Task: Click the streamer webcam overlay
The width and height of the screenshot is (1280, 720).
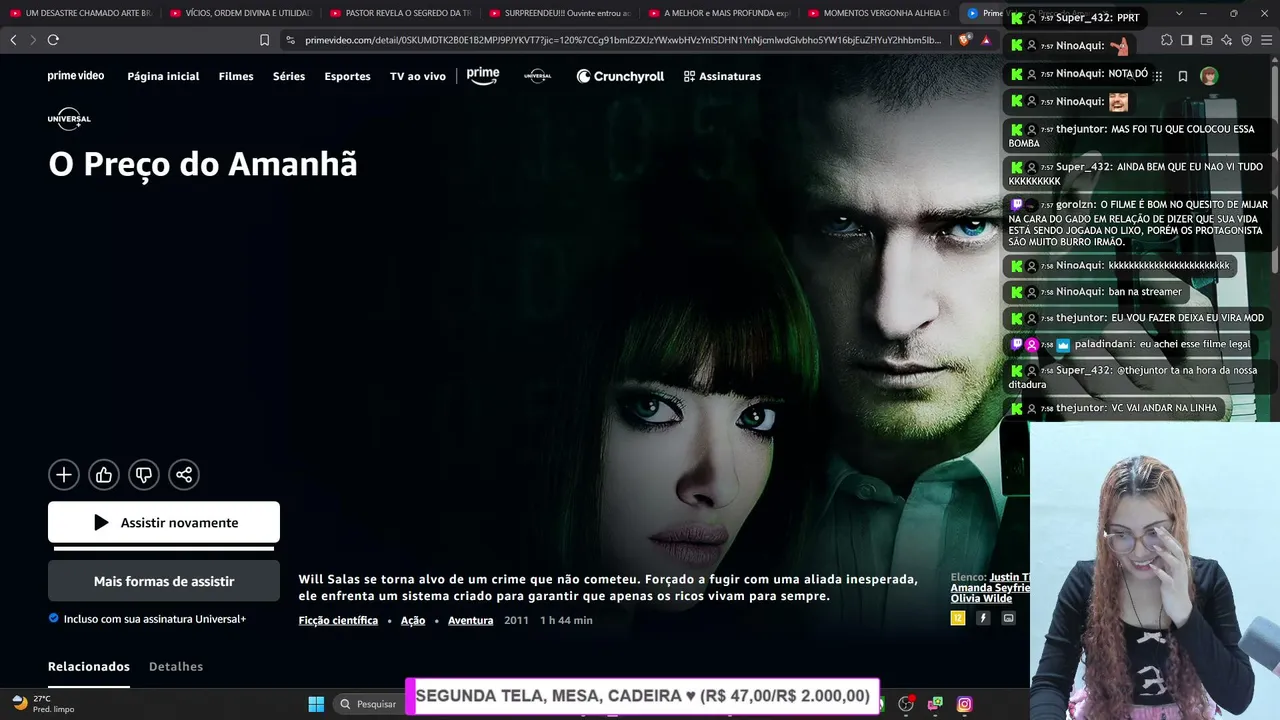Action: 1154,571
